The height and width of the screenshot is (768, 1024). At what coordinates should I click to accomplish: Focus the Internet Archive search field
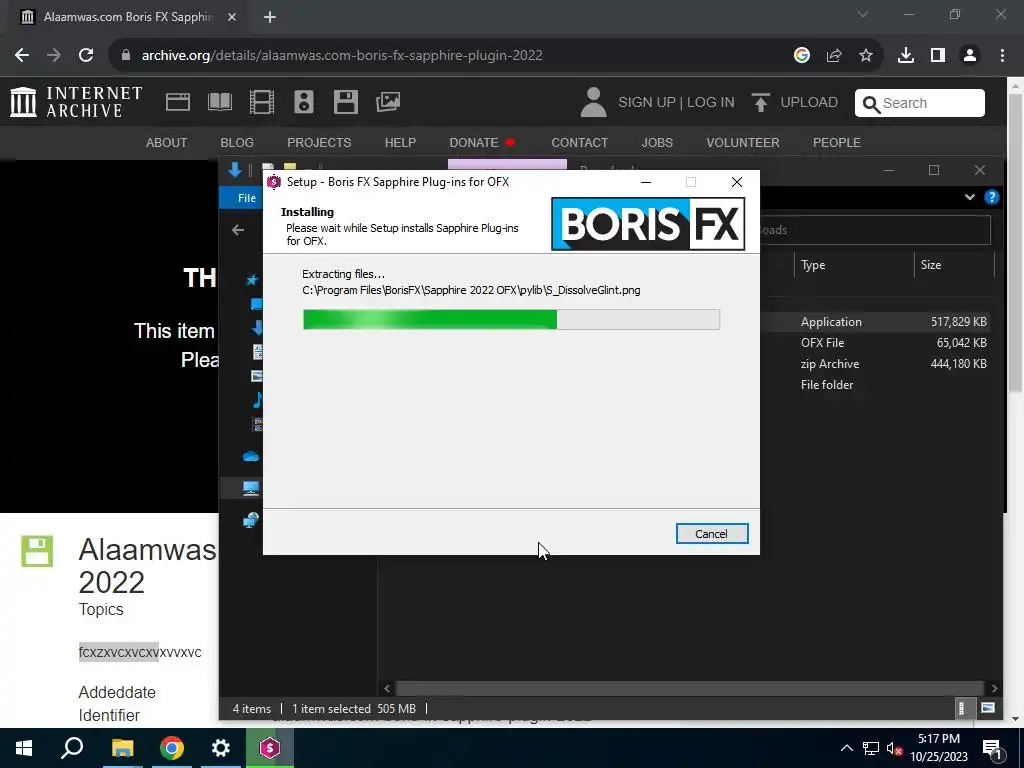pyautogui.click(x=920, y=103)
